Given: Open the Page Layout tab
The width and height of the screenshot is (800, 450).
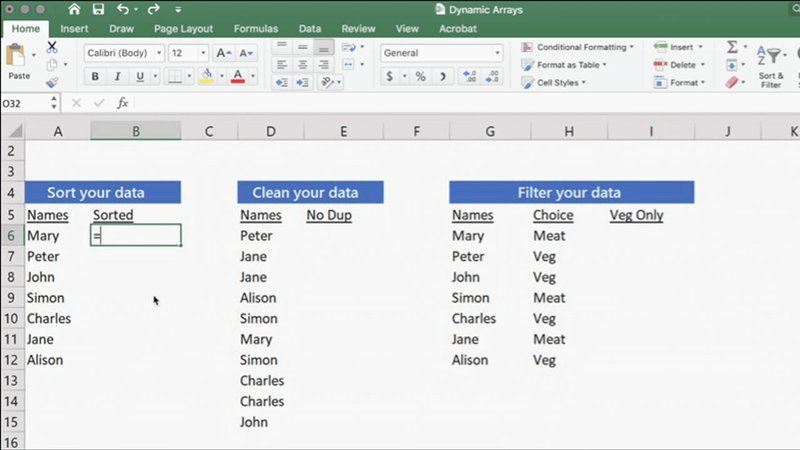Looking at the screenshot, I should tap(181, 29).
